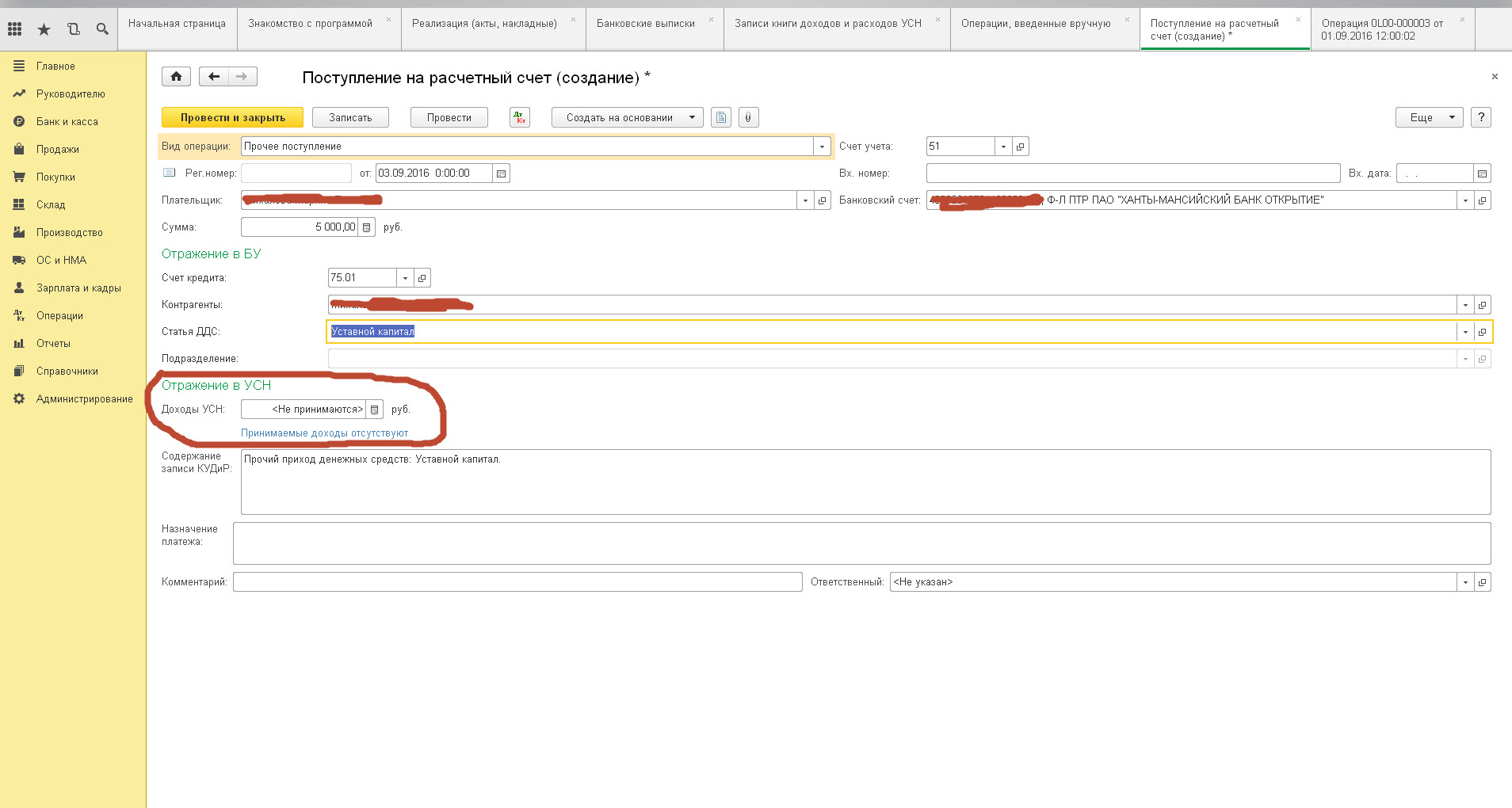
Task: Open the Статья ДДС dropdown list
Action: [1465, 332]
